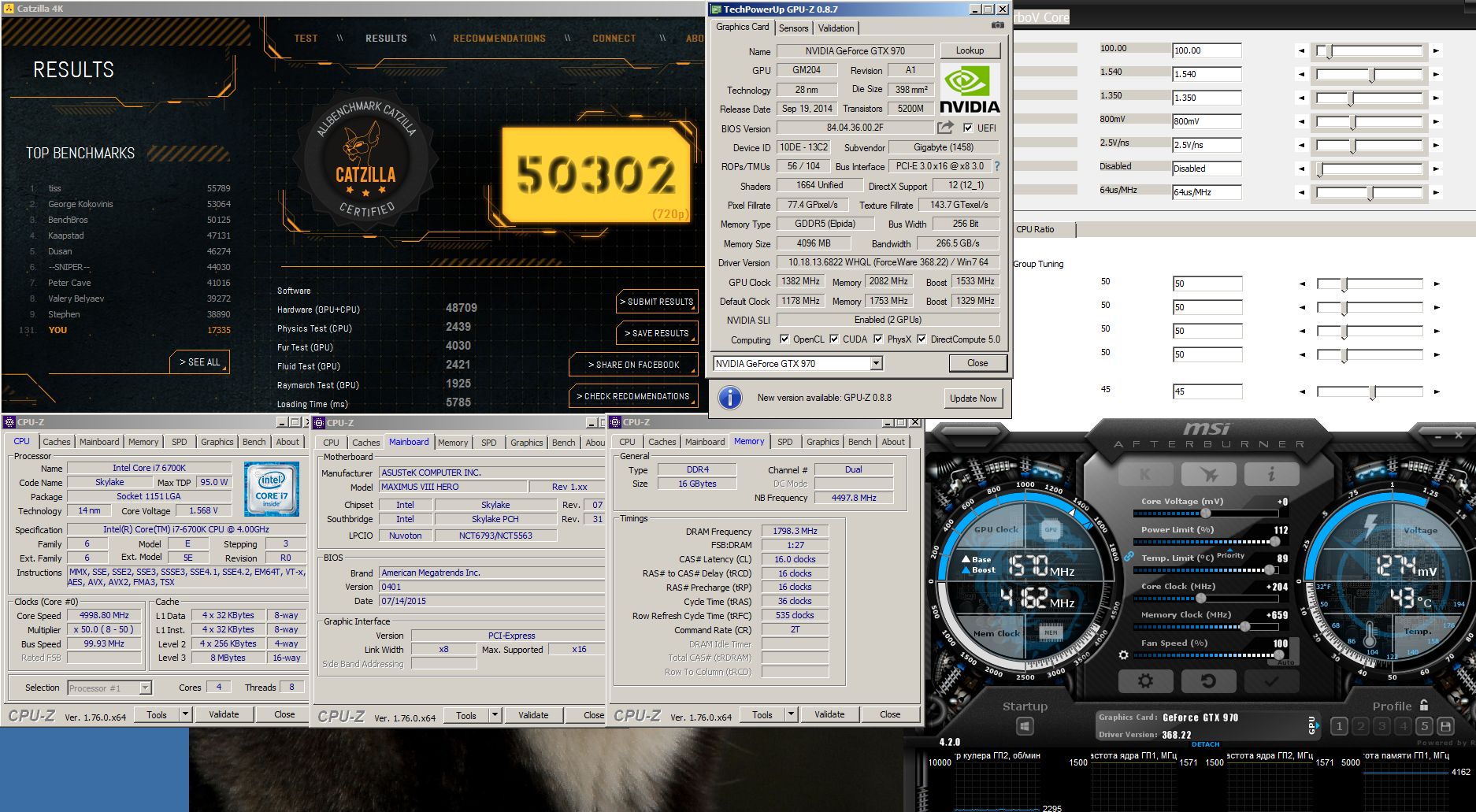1476x812 pixels.
Task: Click the small fan settings gear in Afterburner
Action: pos(1124,655)
